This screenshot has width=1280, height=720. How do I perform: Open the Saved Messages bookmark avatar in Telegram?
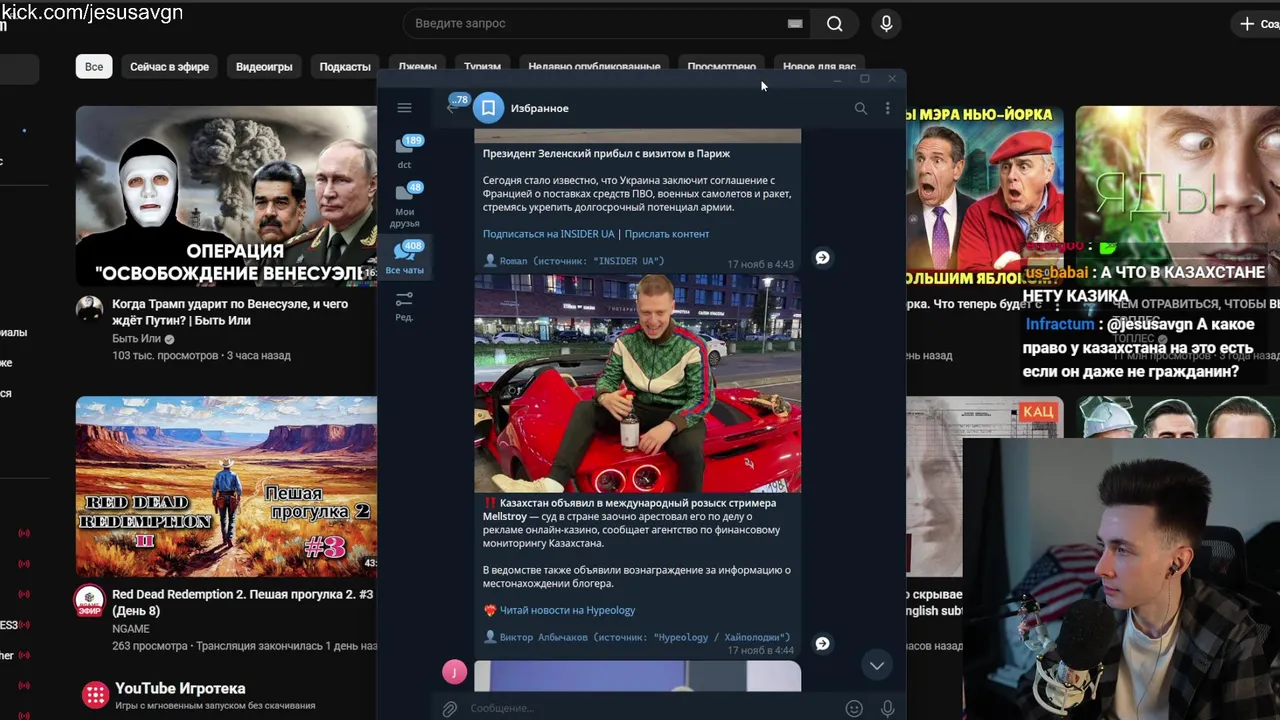coord(488,107)
